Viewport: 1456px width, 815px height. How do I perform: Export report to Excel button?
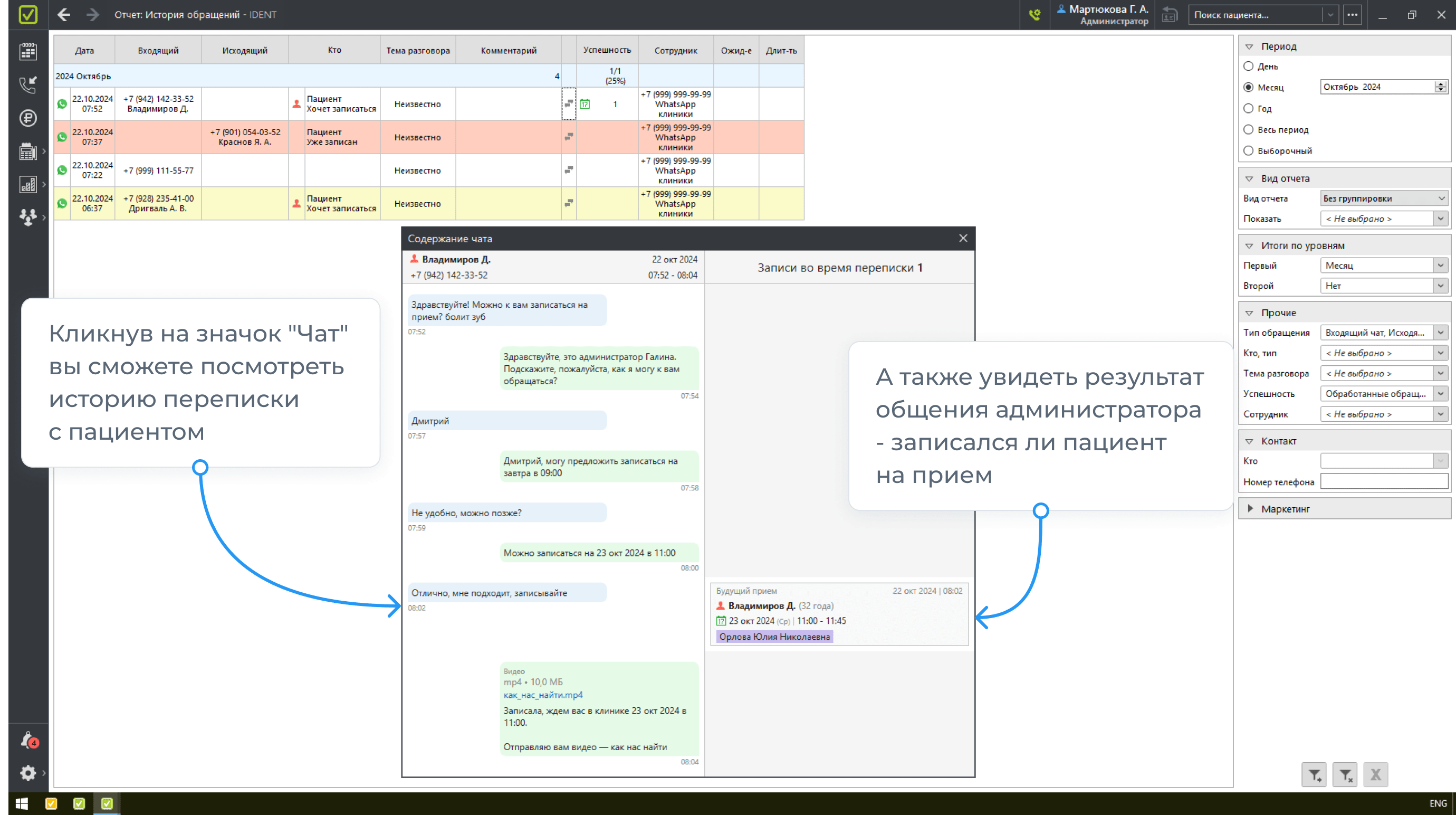tap(1375, 774)
